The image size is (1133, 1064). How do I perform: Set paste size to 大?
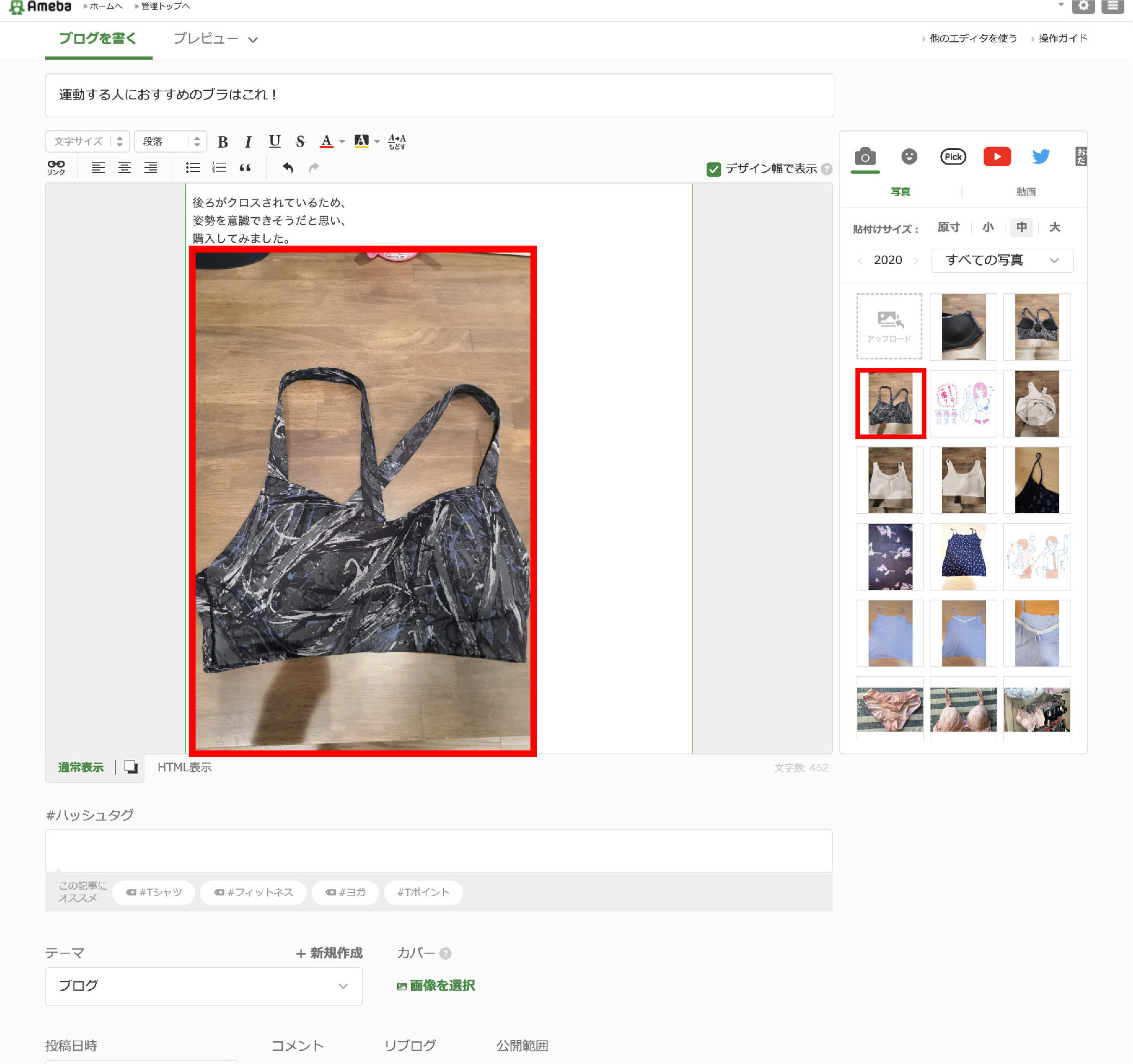[x=1054, y=228]
